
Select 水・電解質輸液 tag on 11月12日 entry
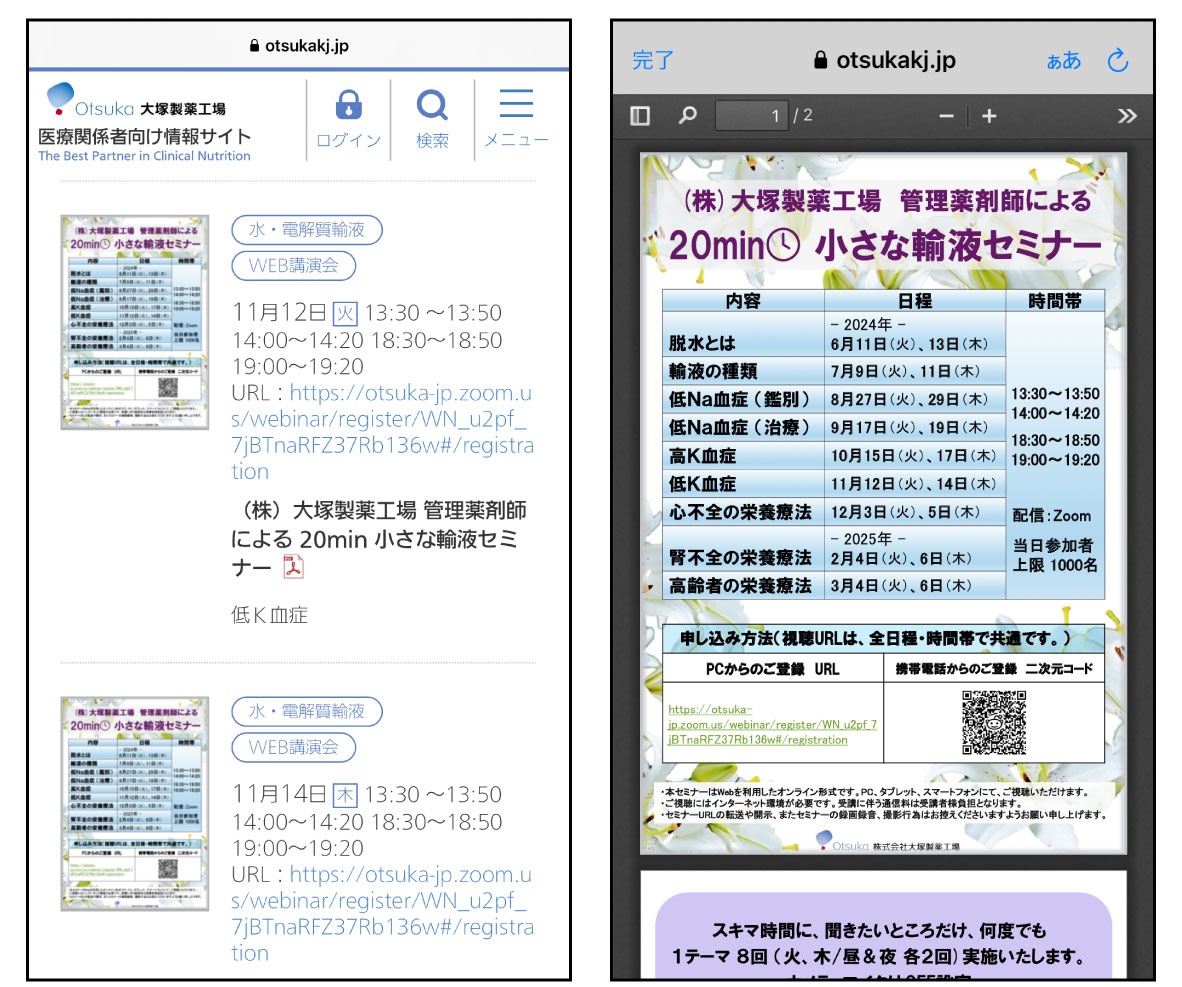[x=307, y=230]
